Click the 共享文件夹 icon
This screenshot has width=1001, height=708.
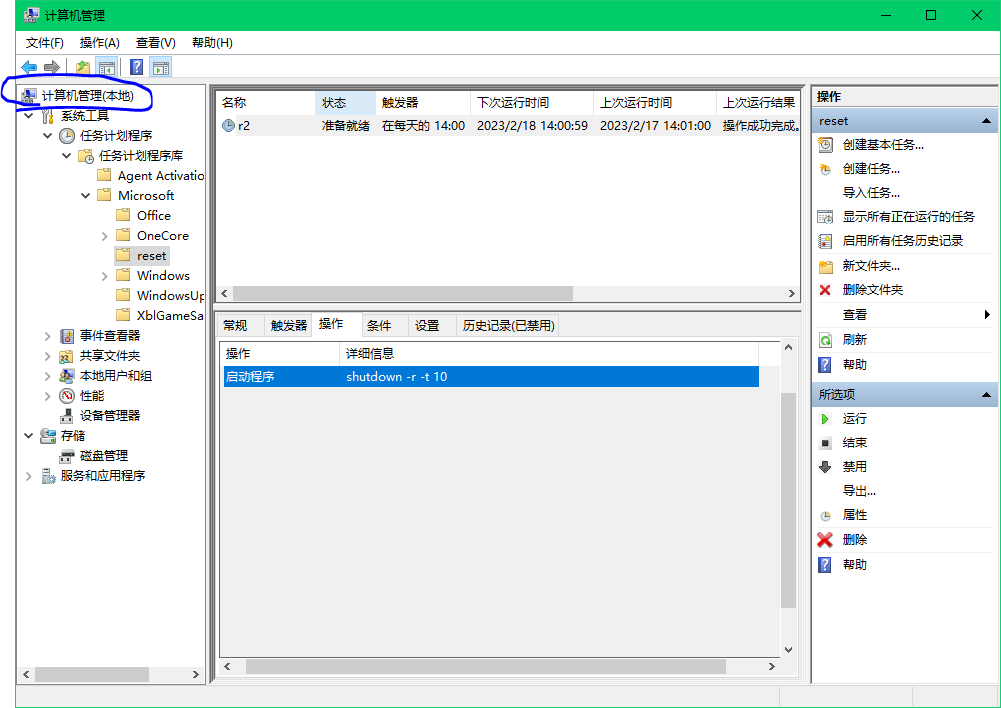tap(66, 356)
